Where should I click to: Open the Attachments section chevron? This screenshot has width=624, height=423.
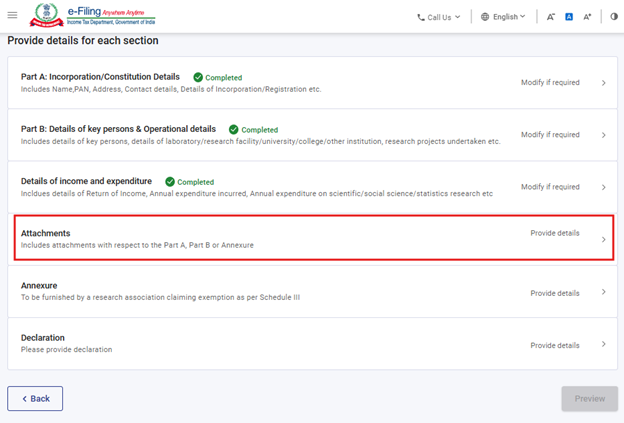pyautogui.click(x=603, y=240)
